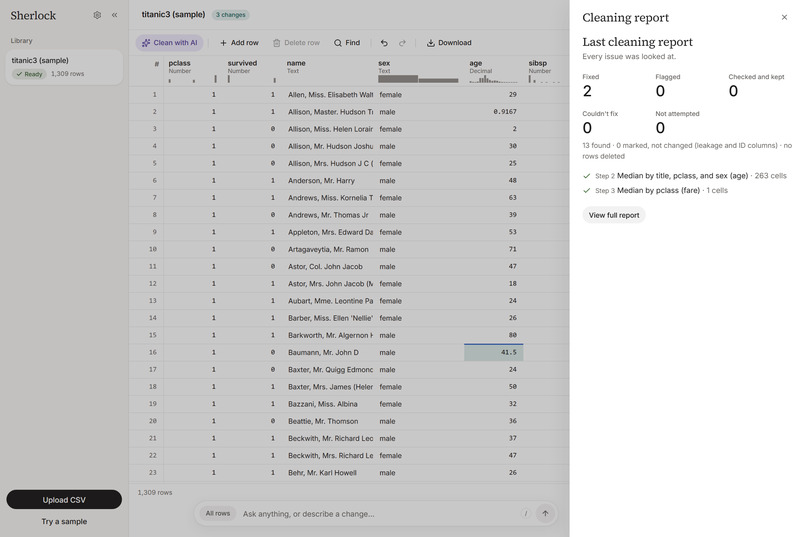Click Step 2 median age item
Viewport: 806px width, 537px height.
click(685, 176)
